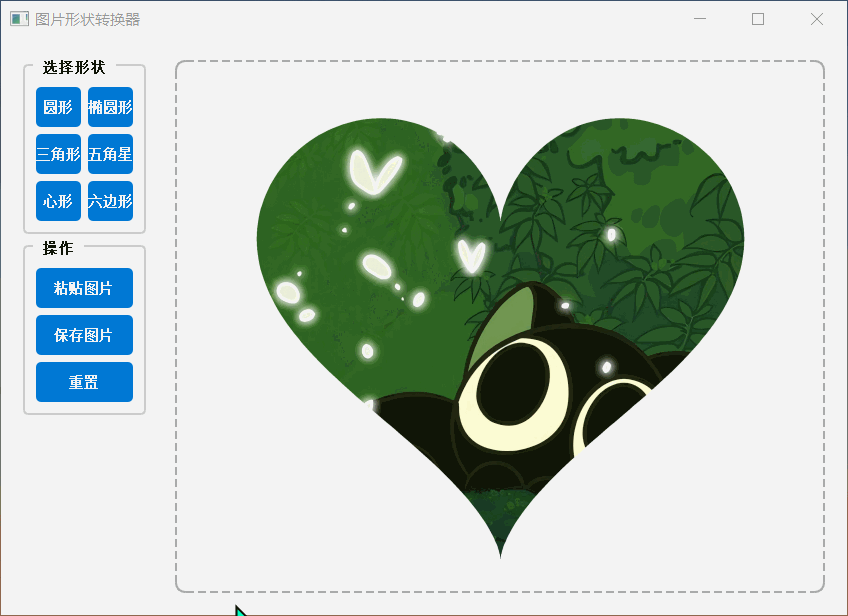This screenshot has height=616, width=848.
Task: Close the 图片形状转换器 window
Action: 816,19
